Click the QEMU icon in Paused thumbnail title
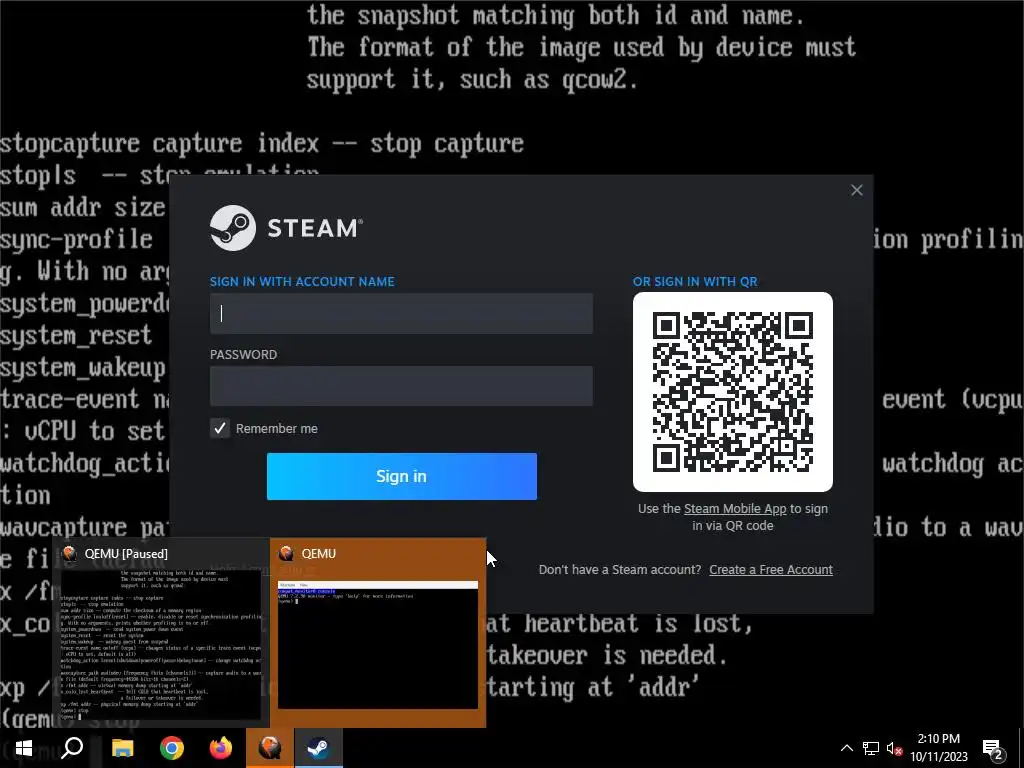The image size is (1024, 768). click(69, 554)
